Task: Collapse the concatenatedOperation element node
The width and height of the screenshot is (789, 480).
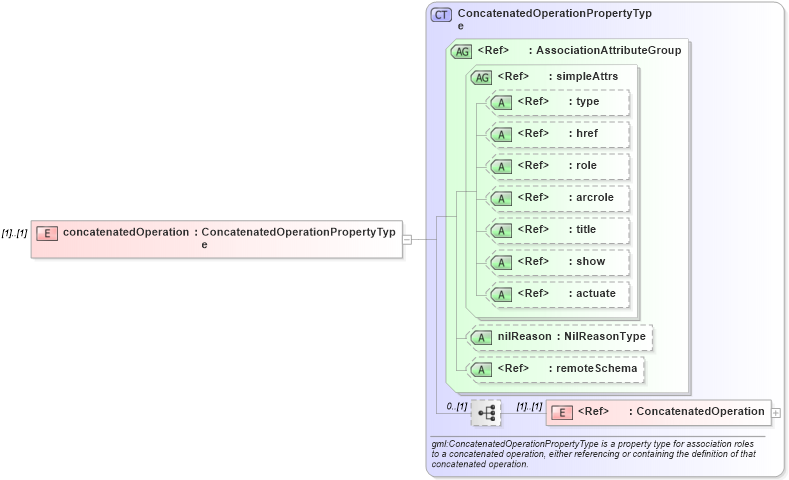Action: (x=407, y=240)
